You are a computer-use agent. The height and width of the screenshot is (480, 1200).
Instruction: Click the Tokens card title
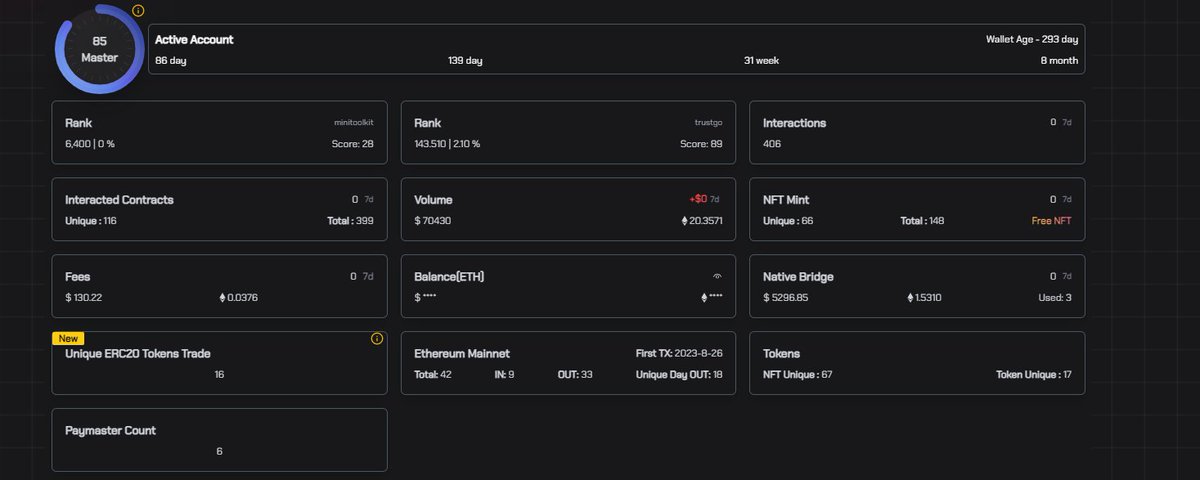781,354
